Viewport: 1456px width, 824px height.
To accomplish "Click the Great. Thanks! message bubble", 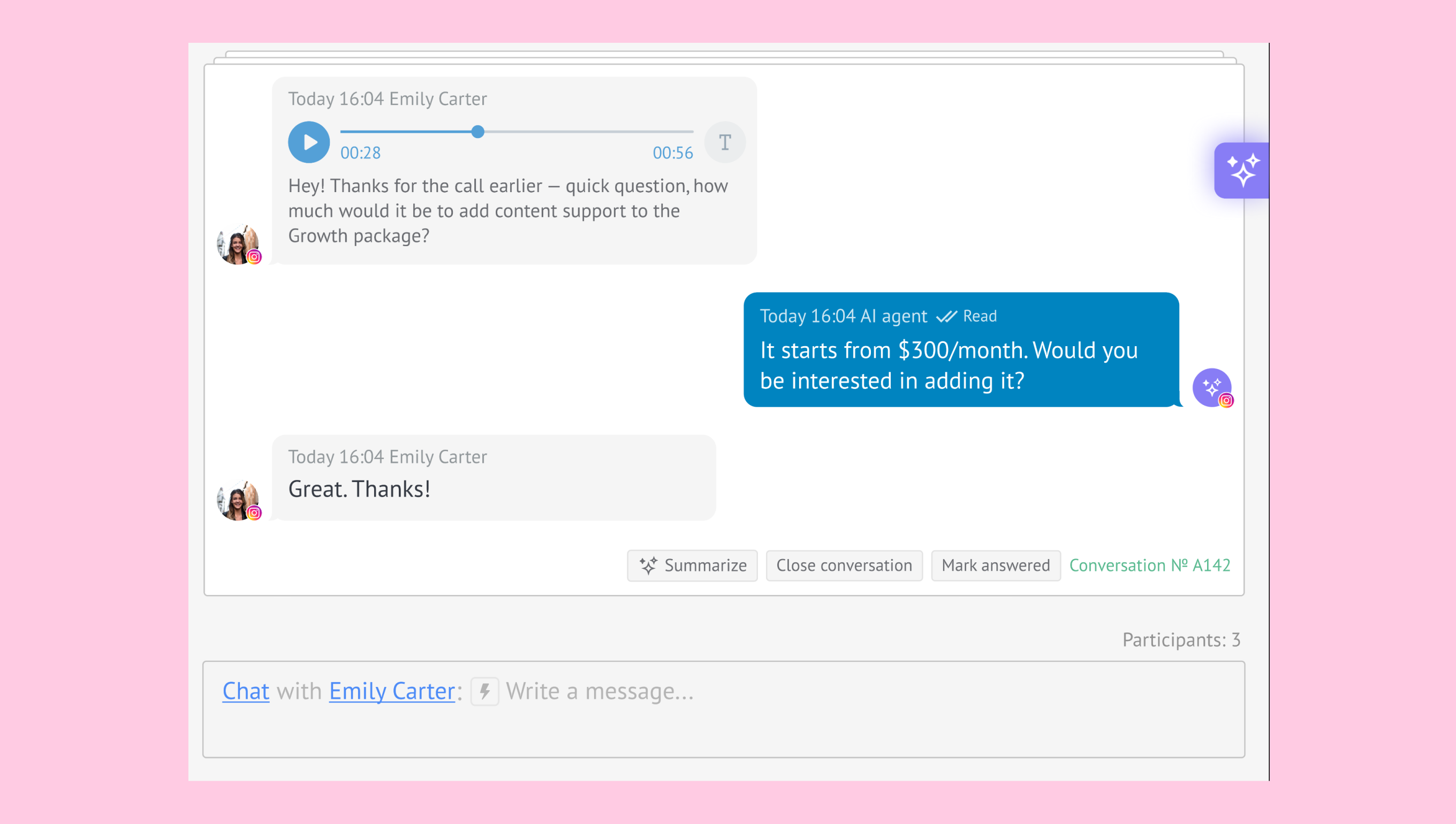I will click(x=493, y=478).
